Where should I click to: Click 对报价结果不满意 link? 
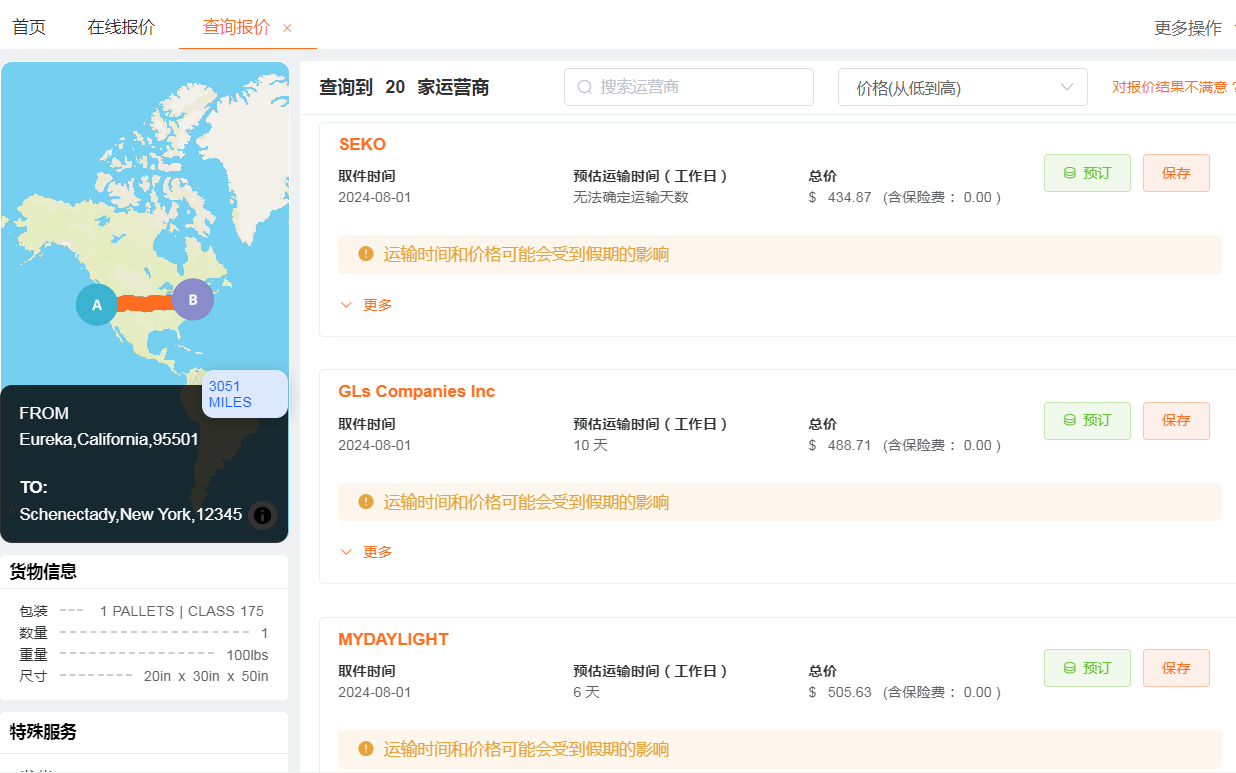point(1170,87)
